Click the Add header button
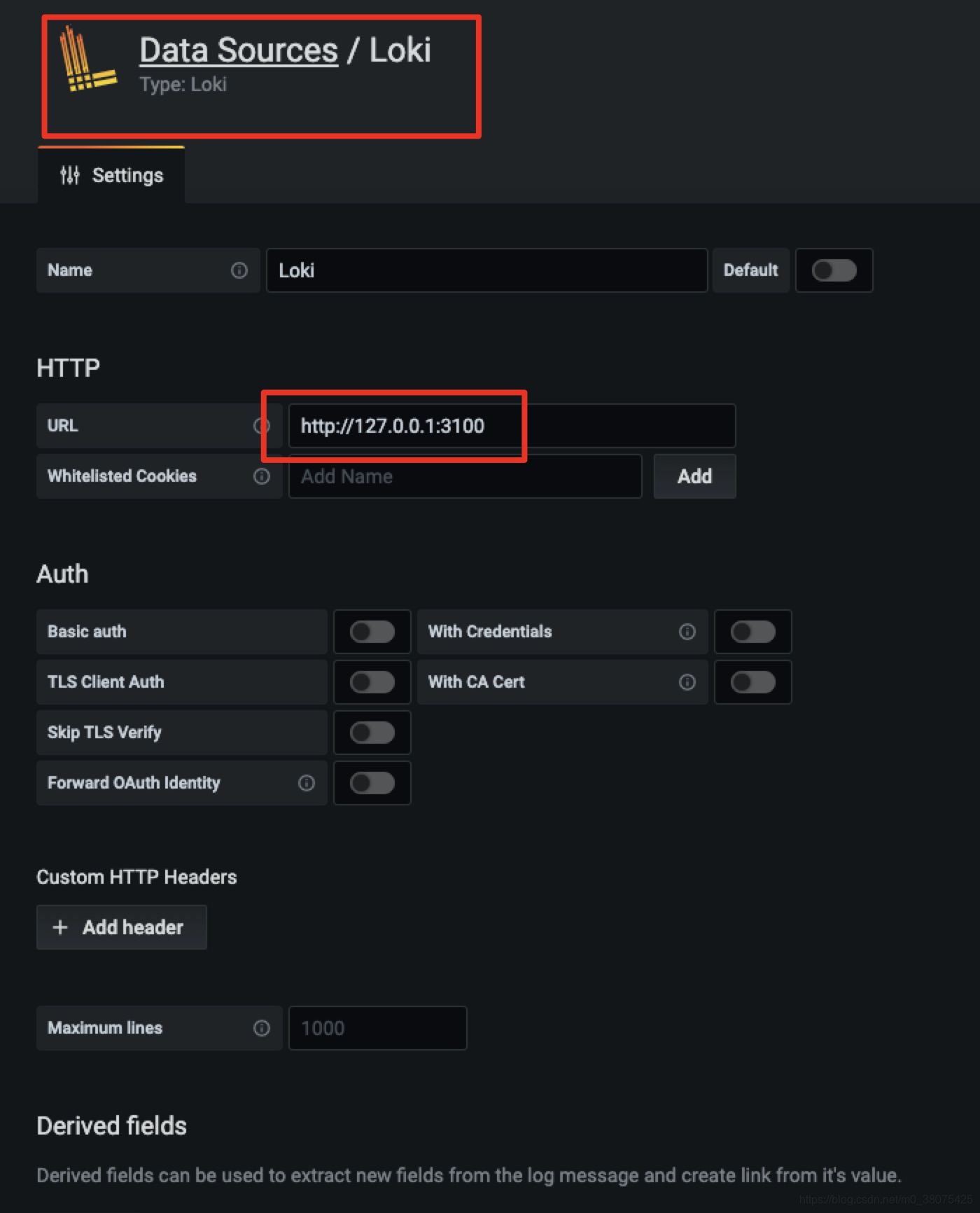Screen dimensions: 980x1213 [x=122, y=927]
